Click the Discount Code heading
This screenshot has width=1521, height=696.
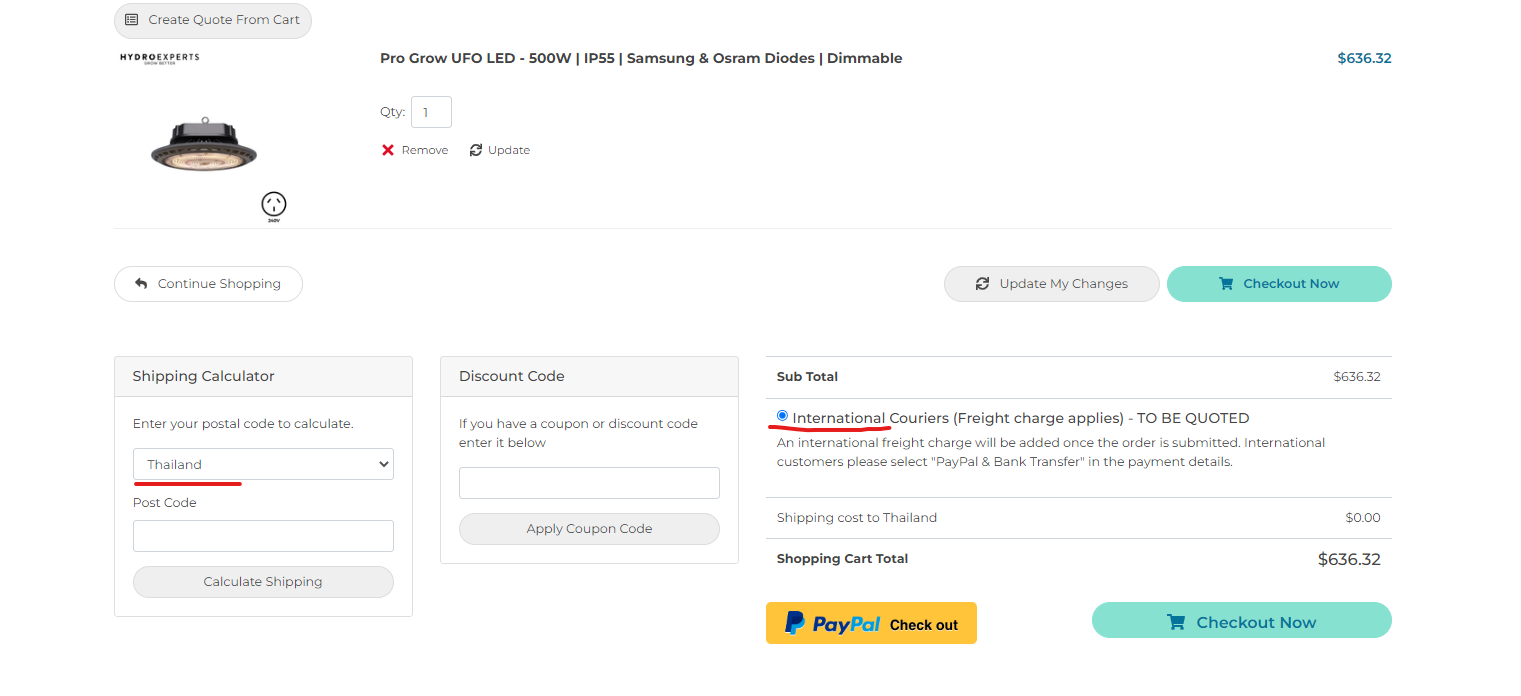tap(512, 376)
